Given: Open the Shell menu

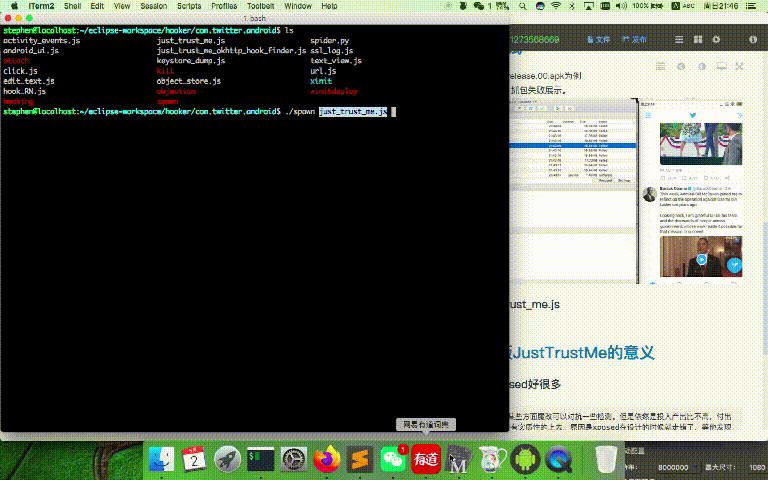Looking at the screenshot, I should [x=72, y=6].
